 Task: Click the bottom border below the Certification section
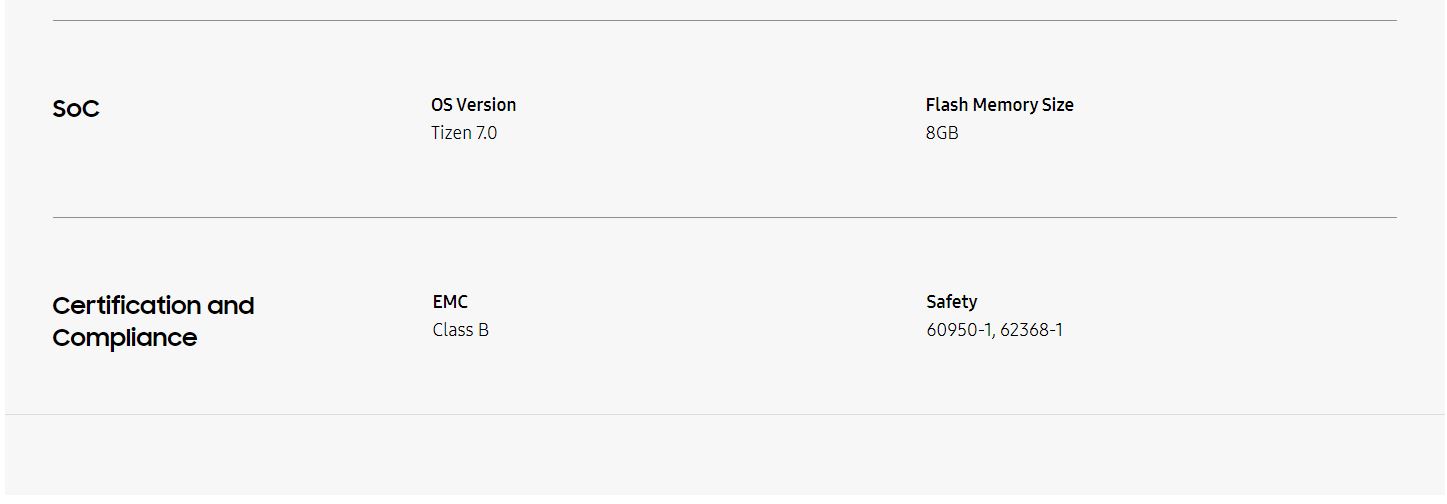click(724, 414)
